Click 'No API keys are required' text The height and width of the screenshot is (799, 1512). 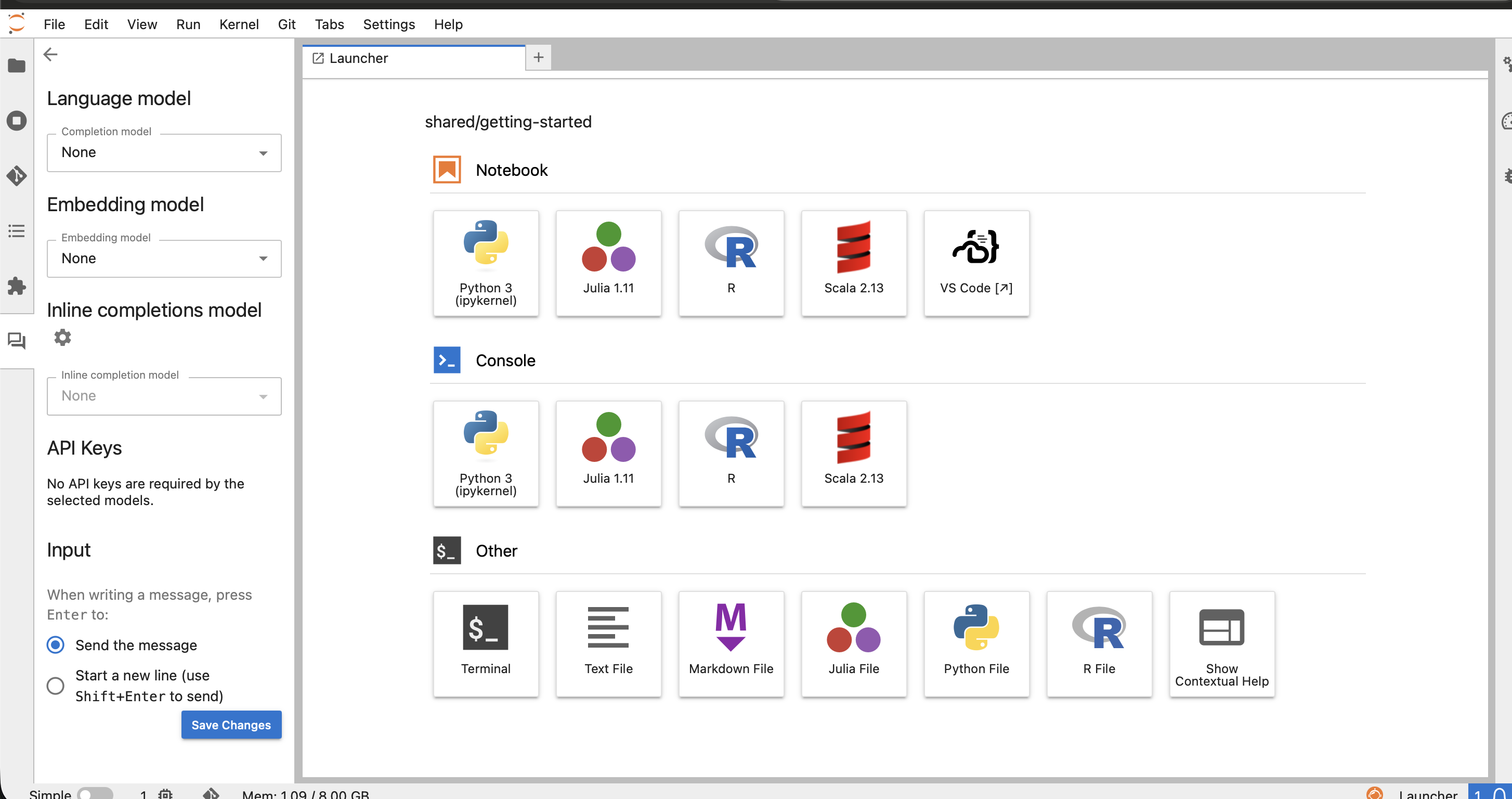click(146, 492)
